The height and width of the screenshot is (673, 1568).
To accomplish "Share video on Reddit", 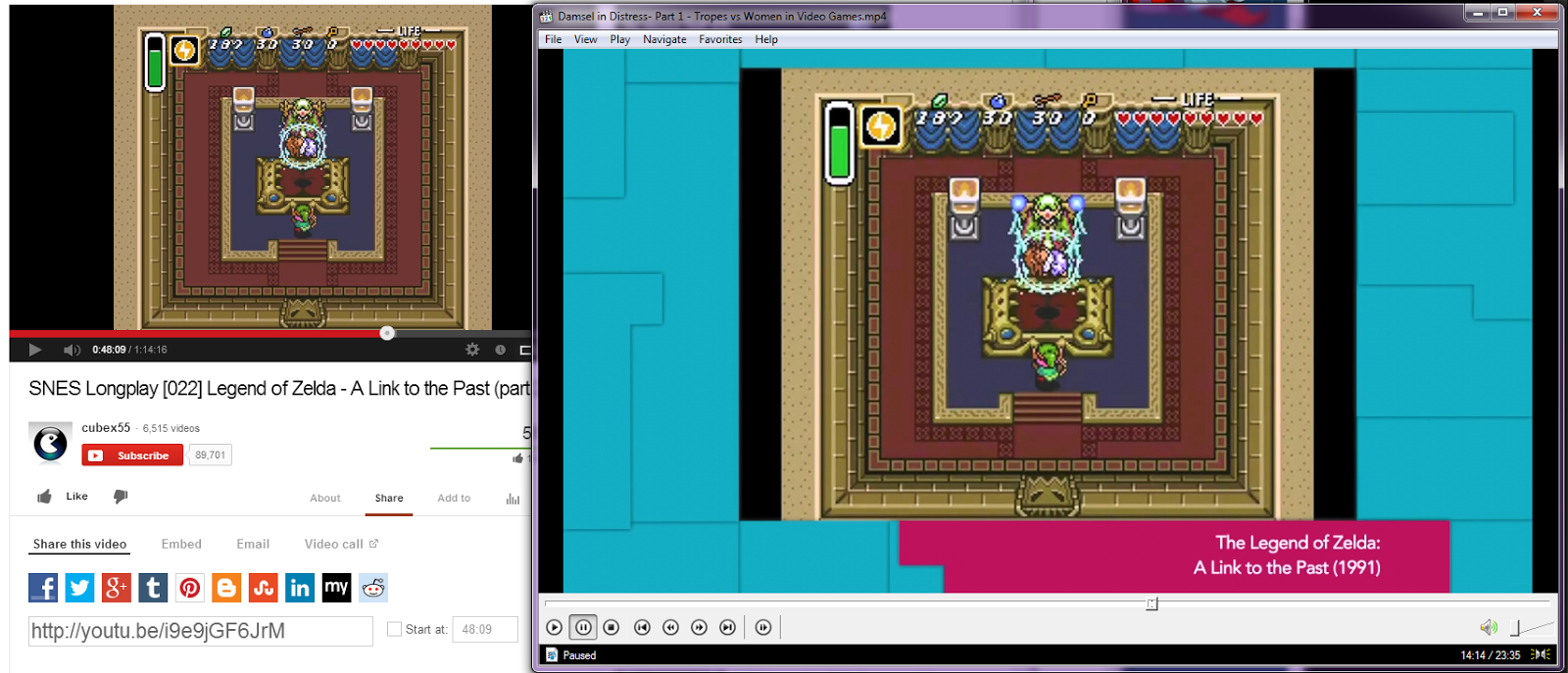I will pos(373,588).
